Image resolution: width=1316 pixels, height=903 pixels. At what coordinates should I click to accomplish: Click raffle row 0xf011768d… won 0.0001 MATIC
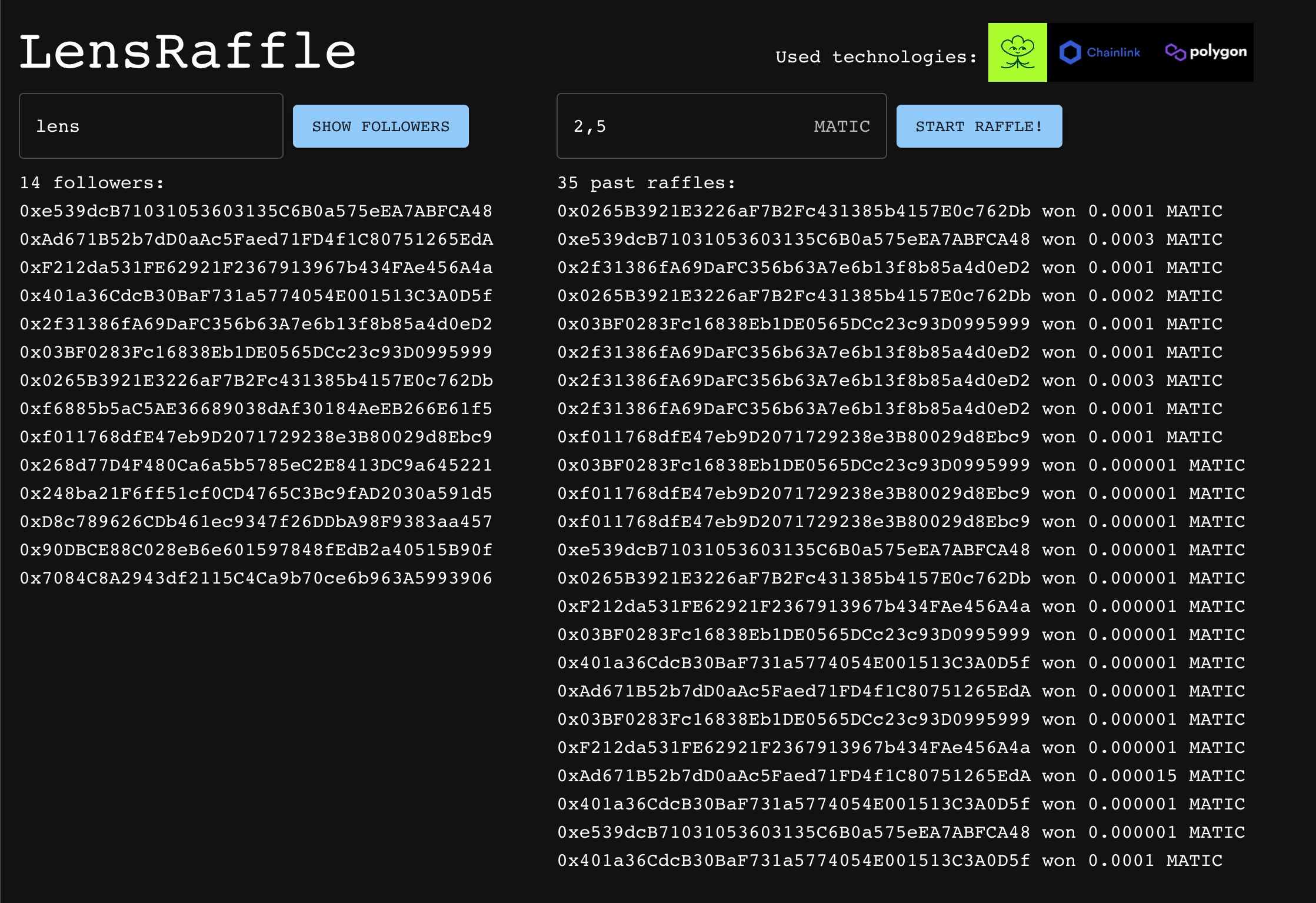890,437
